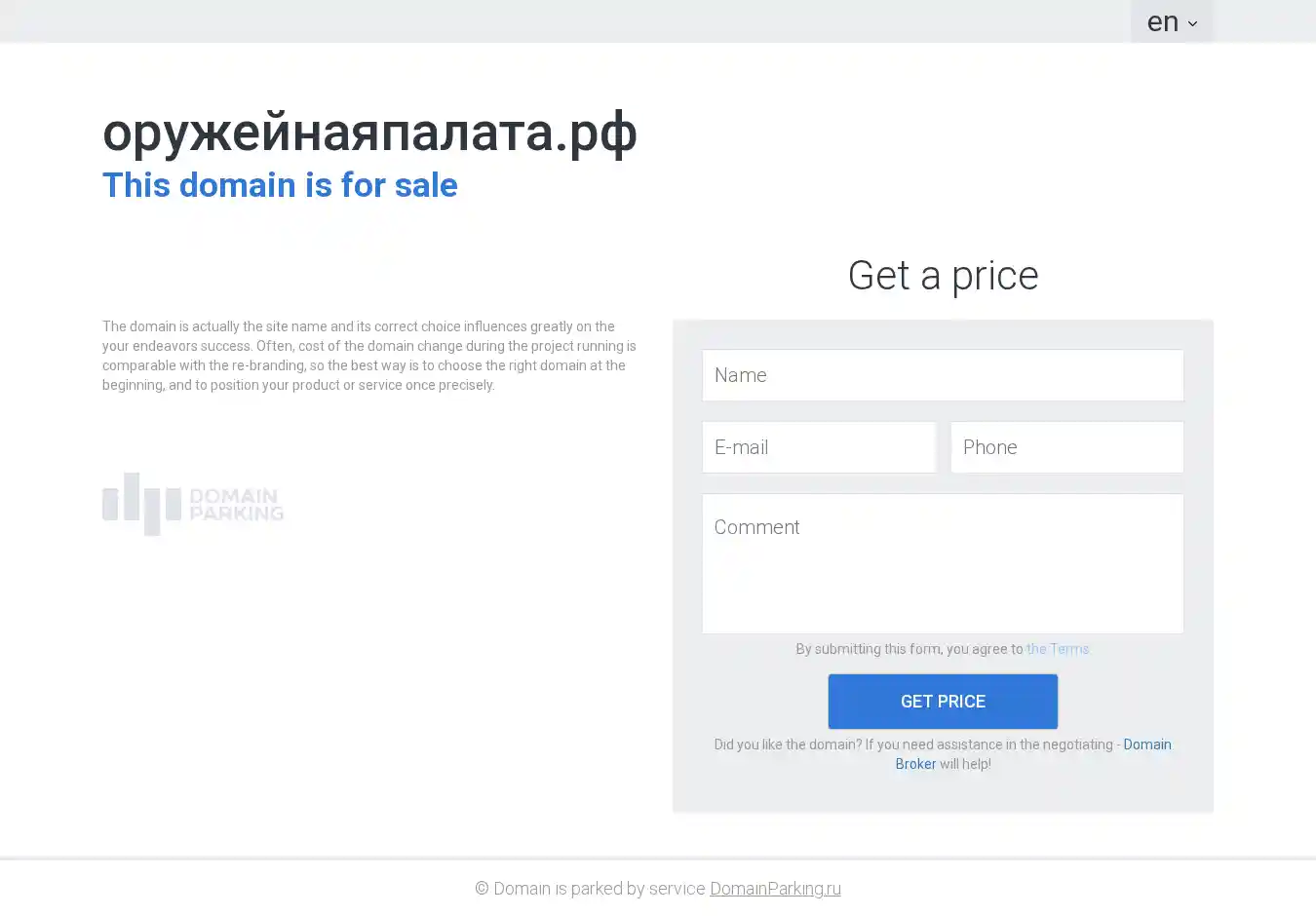The width and height of the screenshot is (1316, 916).
Task: Click inside the Comment text area
Action: (943, 563)
